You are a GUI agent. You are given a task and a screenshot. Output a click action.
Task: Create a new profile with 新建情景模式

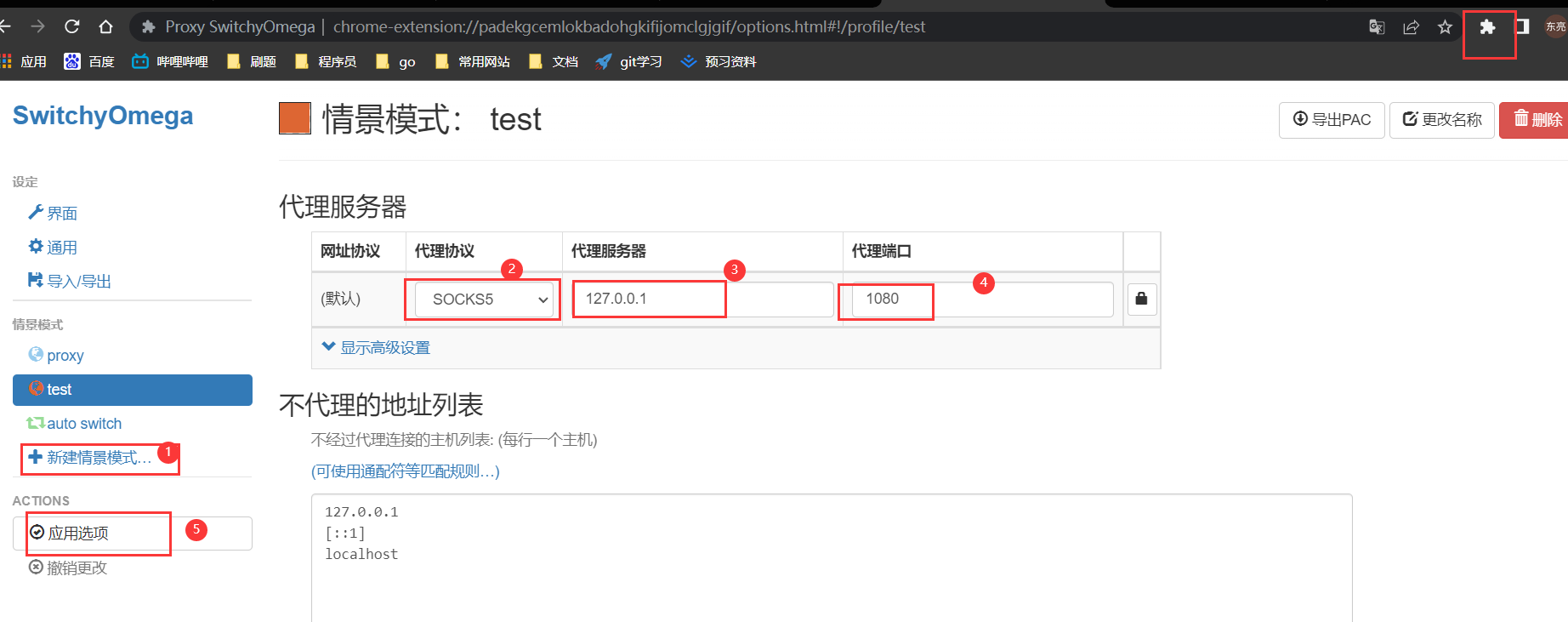[90, 458]
